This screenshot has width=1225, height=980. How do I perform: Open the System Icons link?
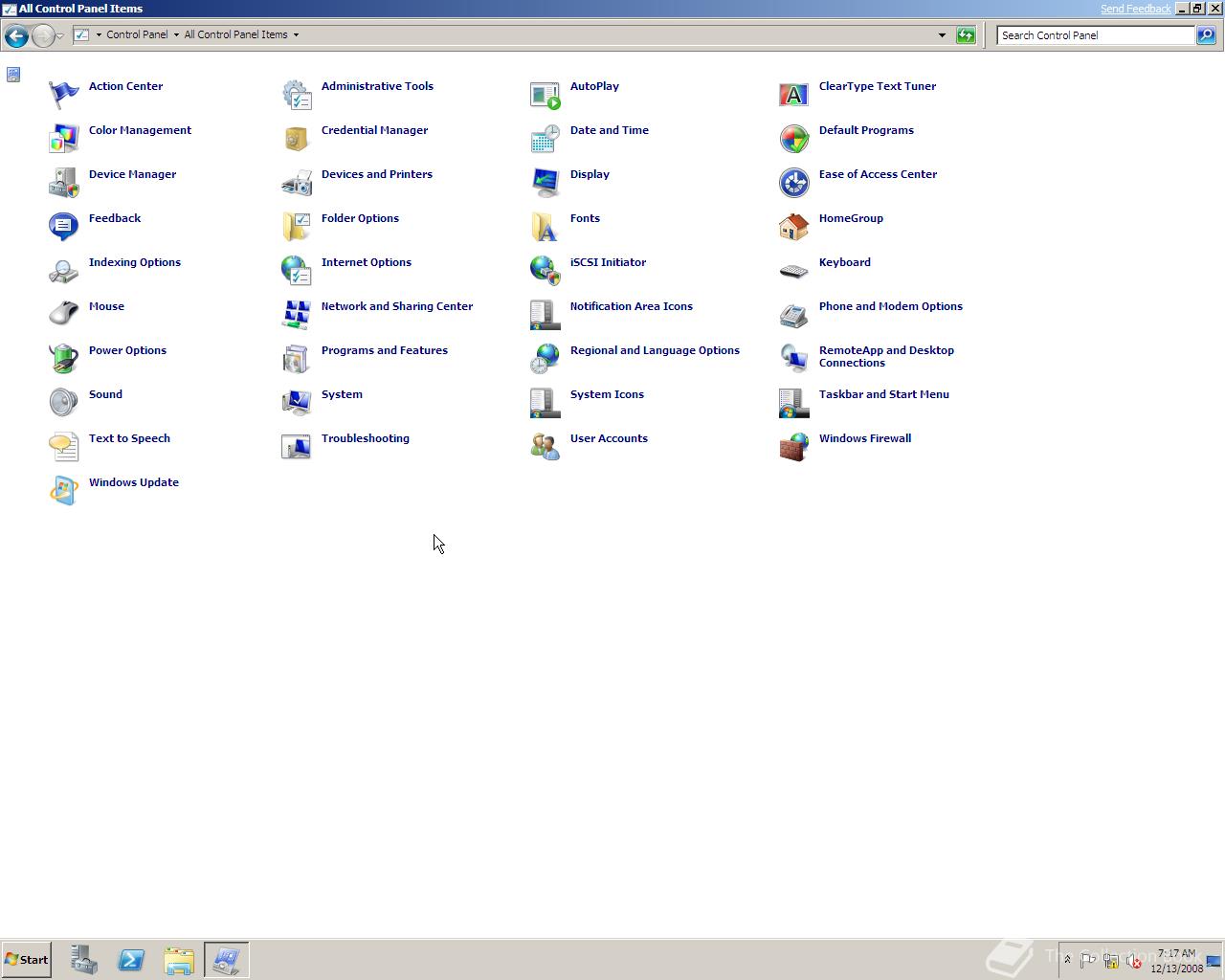click(607, 394)
